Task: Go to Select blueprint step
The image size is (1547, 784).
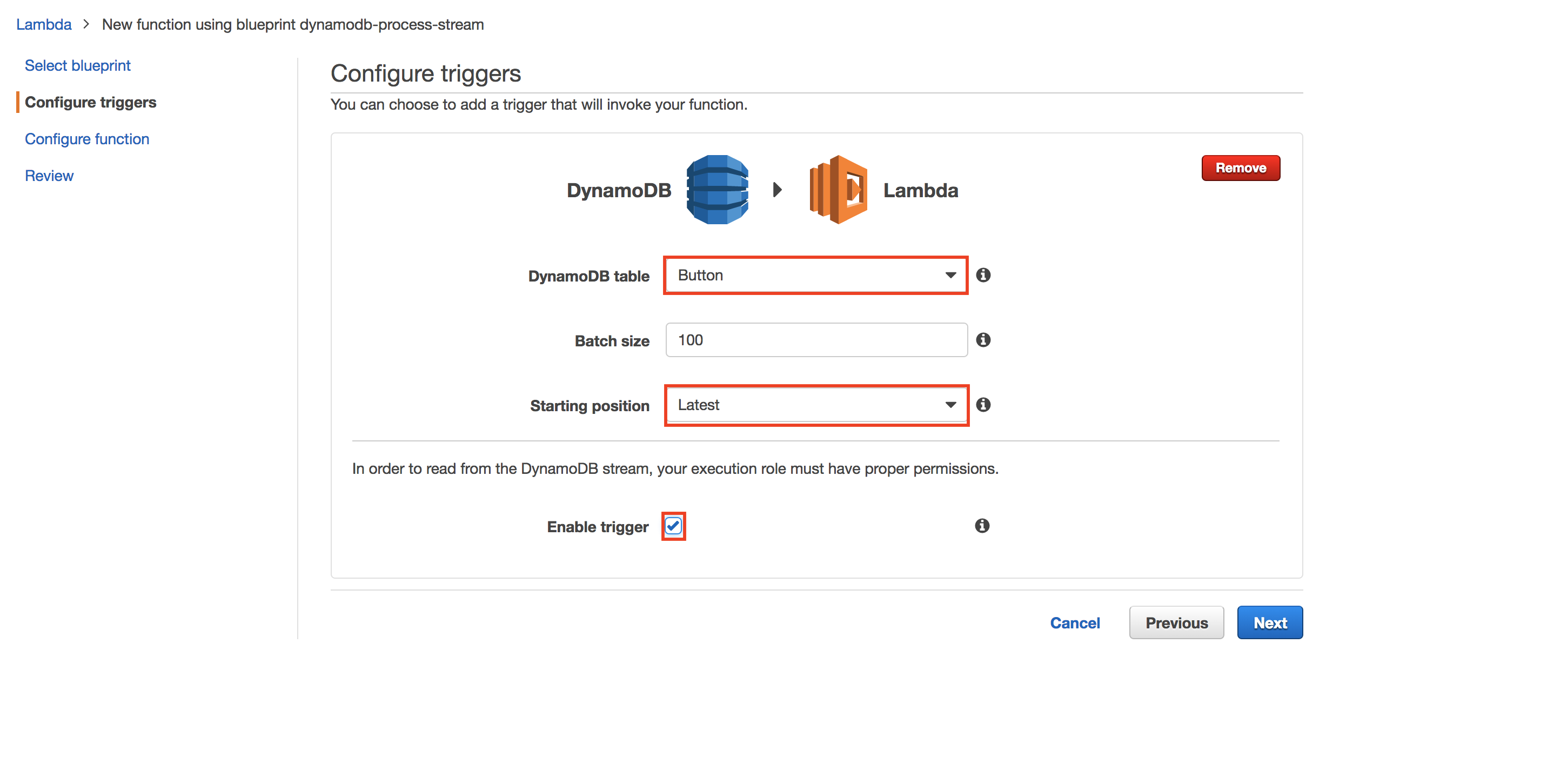Action: point(77,65)
